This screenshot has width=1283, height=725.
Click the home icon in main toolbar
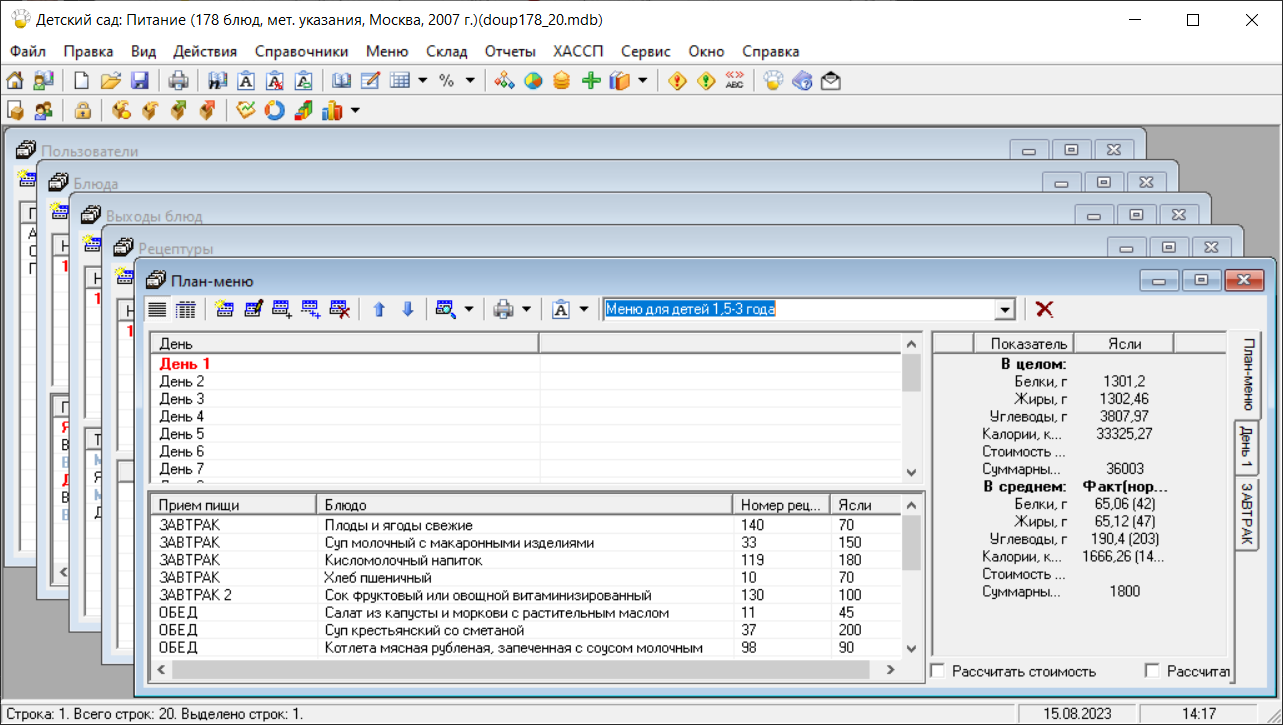(x=15, y=81)
